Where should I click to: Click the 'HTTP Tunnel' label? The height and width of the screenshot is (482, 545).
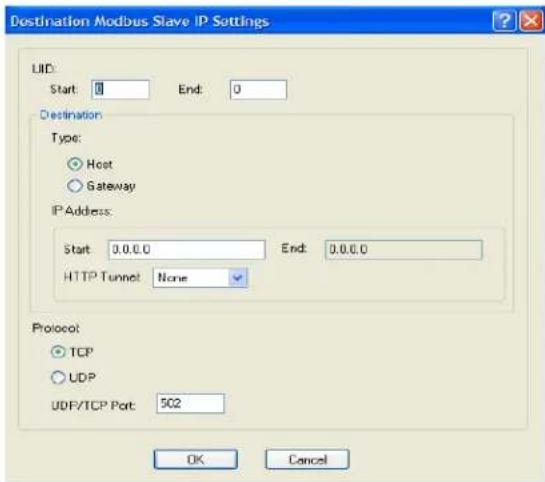[102, 277]
